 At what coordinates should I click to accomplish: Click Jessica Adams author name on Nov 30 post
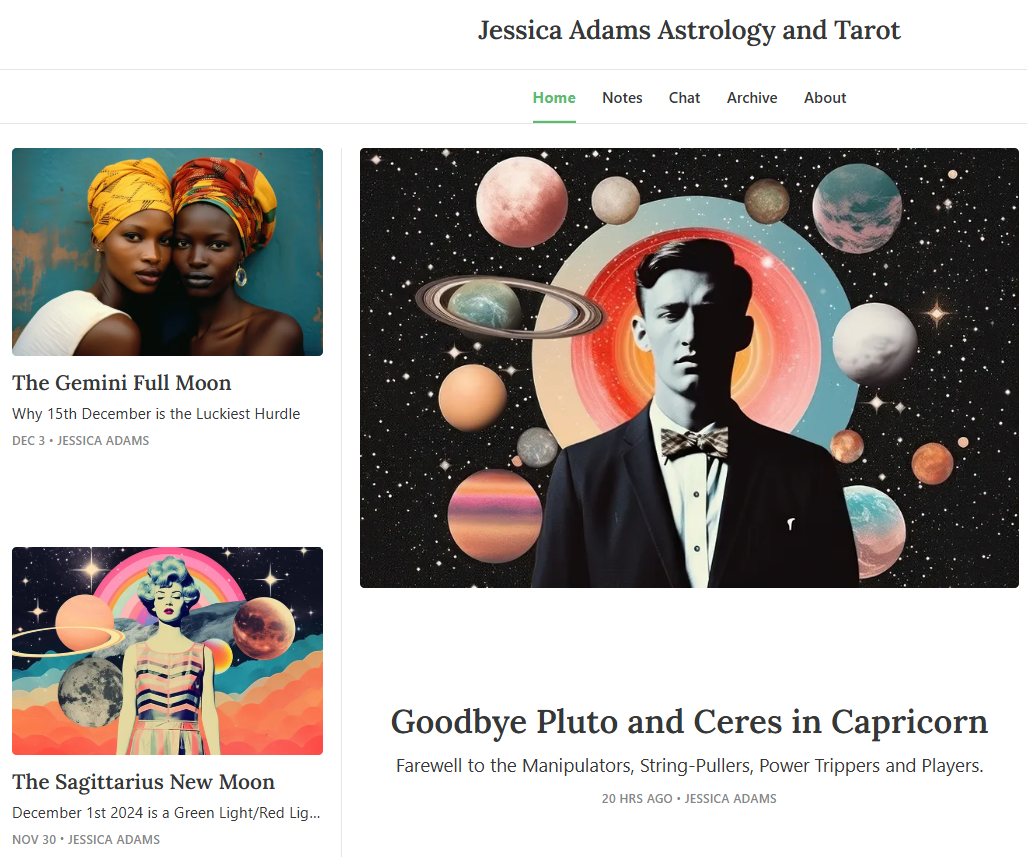[114, 840]
